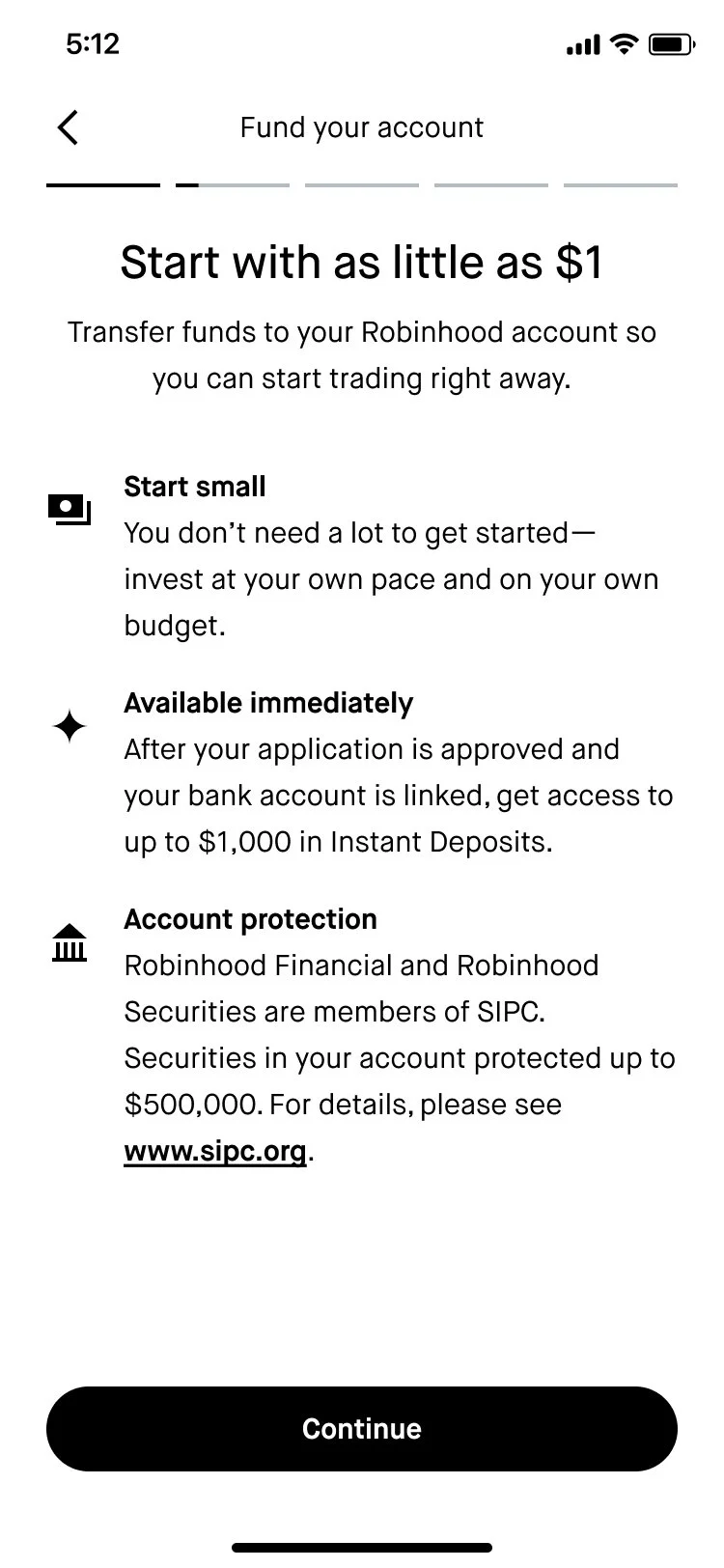The width and height of the screenshot is (724, 1568).
Task: Tap the battery status icon
Action: click(671, 44)
